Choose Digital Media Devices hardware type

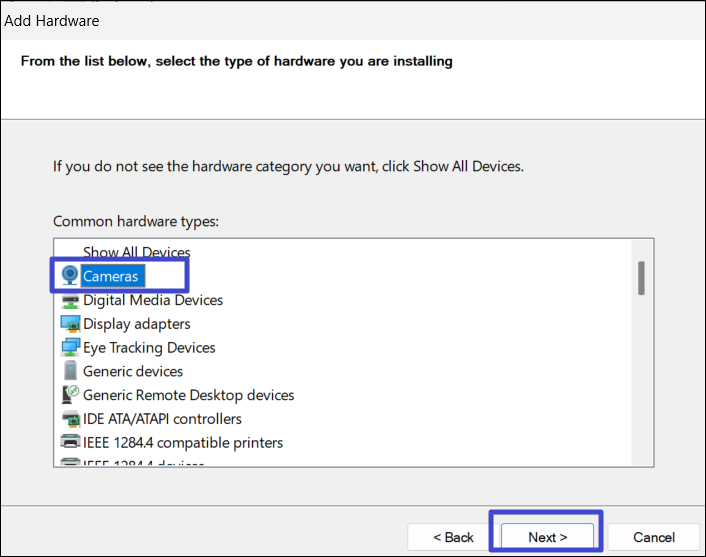point(153,300)
